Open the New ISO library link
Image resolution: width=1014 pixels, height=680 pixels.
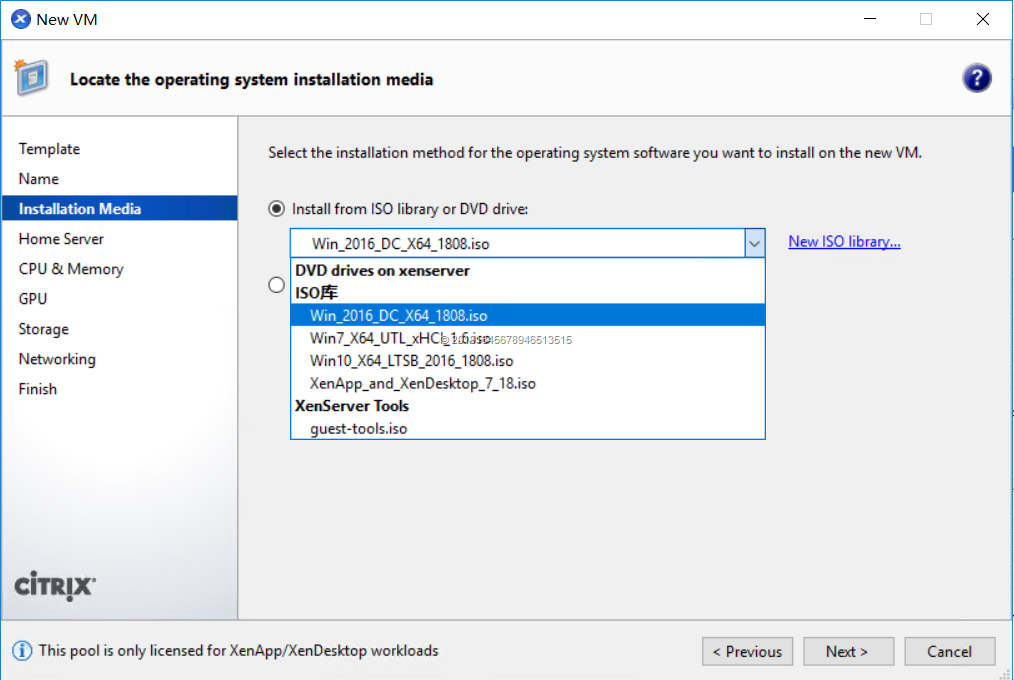click(844, 242)
